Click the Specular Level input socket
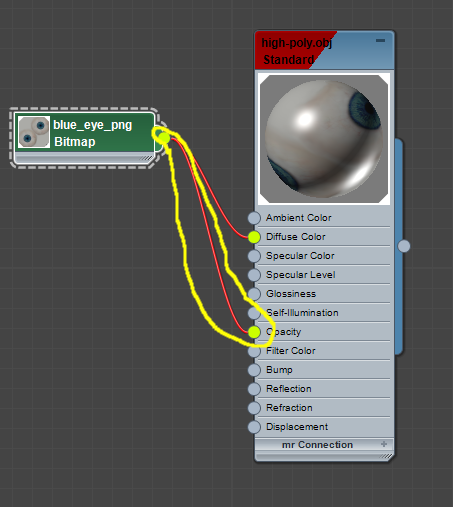This screenshot has width=453, height=507. tap(254, 275)
